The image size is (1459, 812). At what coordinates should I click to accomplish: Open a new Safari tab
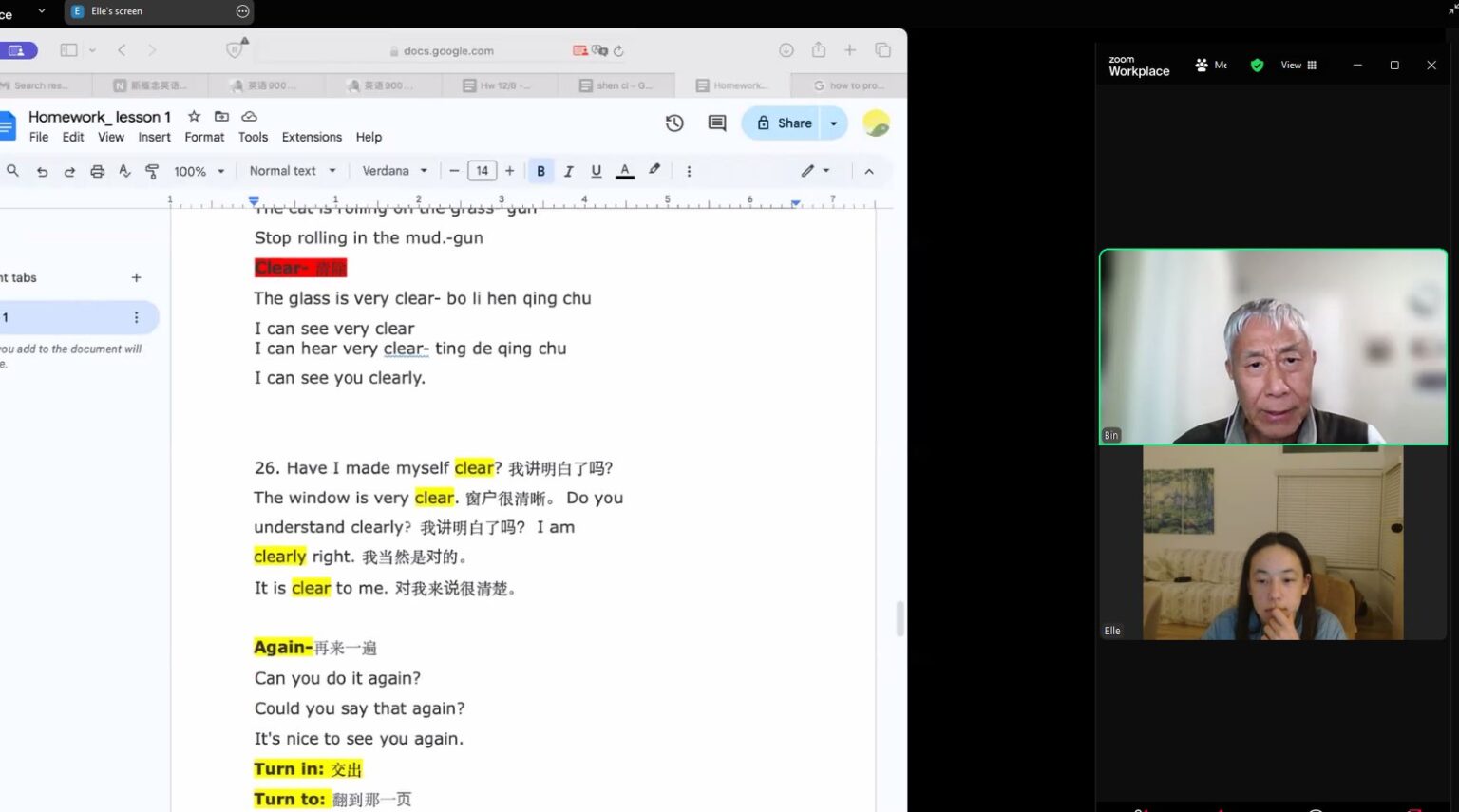pyautogui.click(x=850, y=50)
